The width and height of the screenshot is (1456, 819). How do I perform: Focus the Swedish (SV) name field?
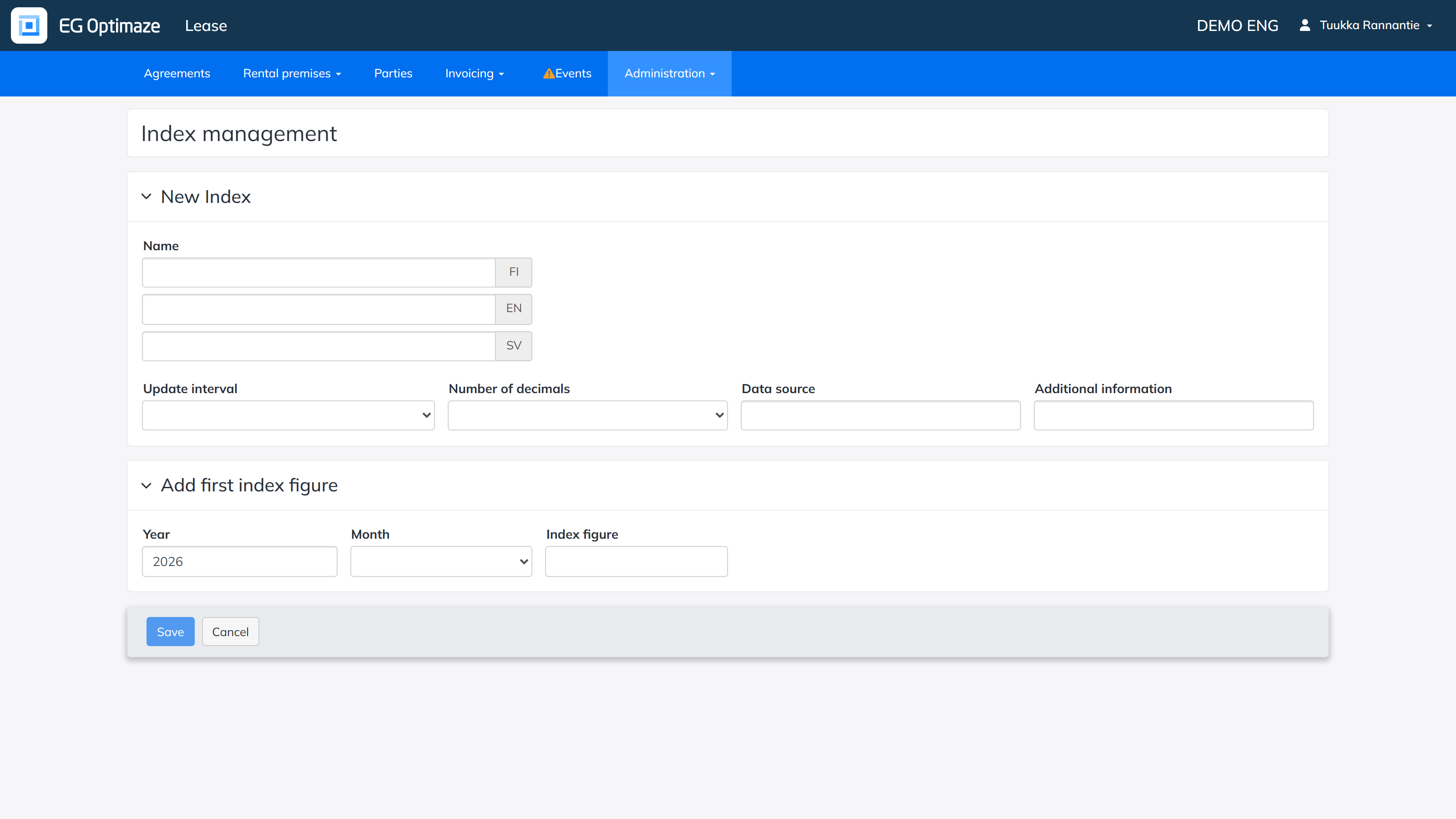[x=319, y=346]
